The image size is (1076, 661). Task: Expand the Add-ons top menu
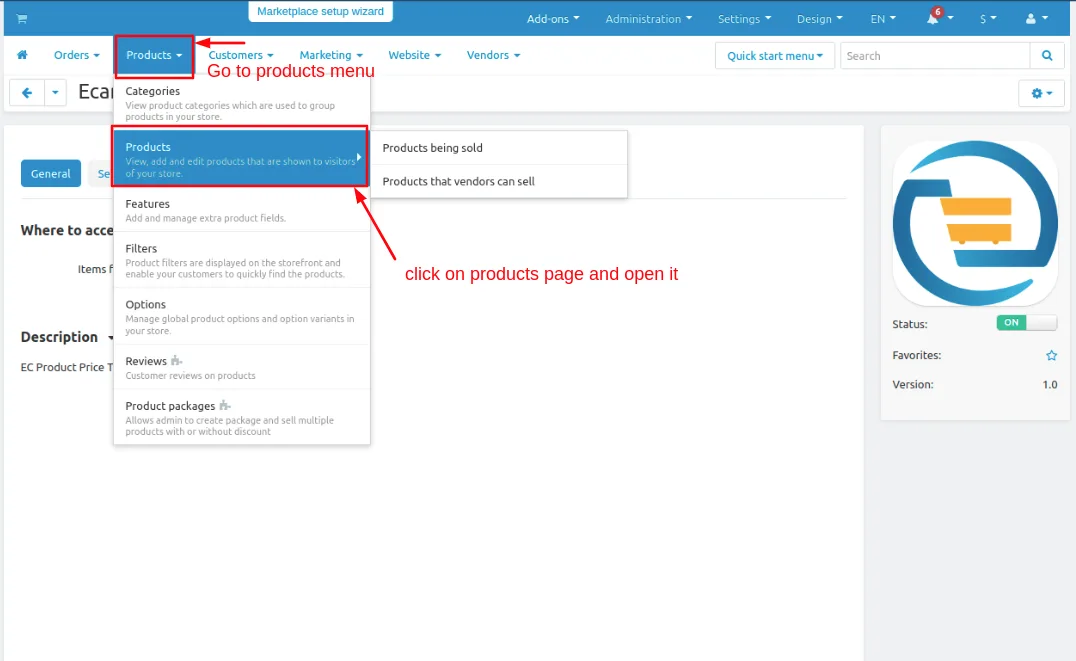click(553, 19)
